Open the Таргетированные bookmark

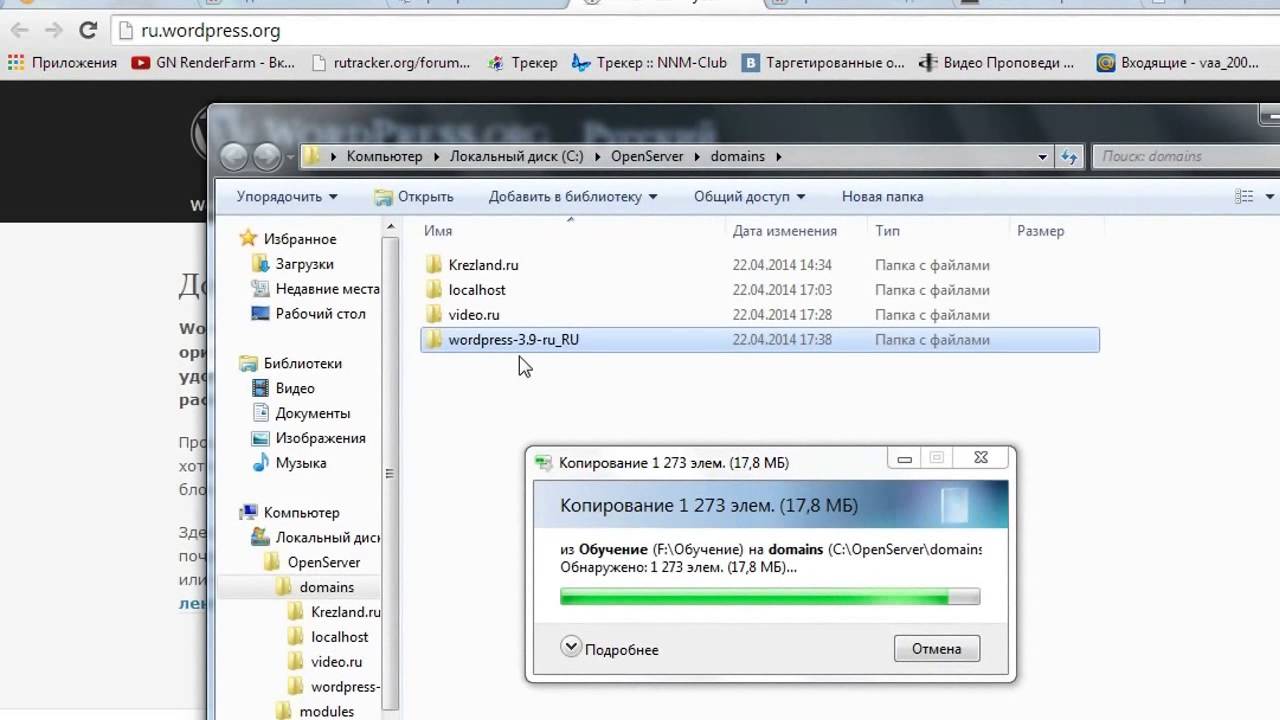(824, 62)
